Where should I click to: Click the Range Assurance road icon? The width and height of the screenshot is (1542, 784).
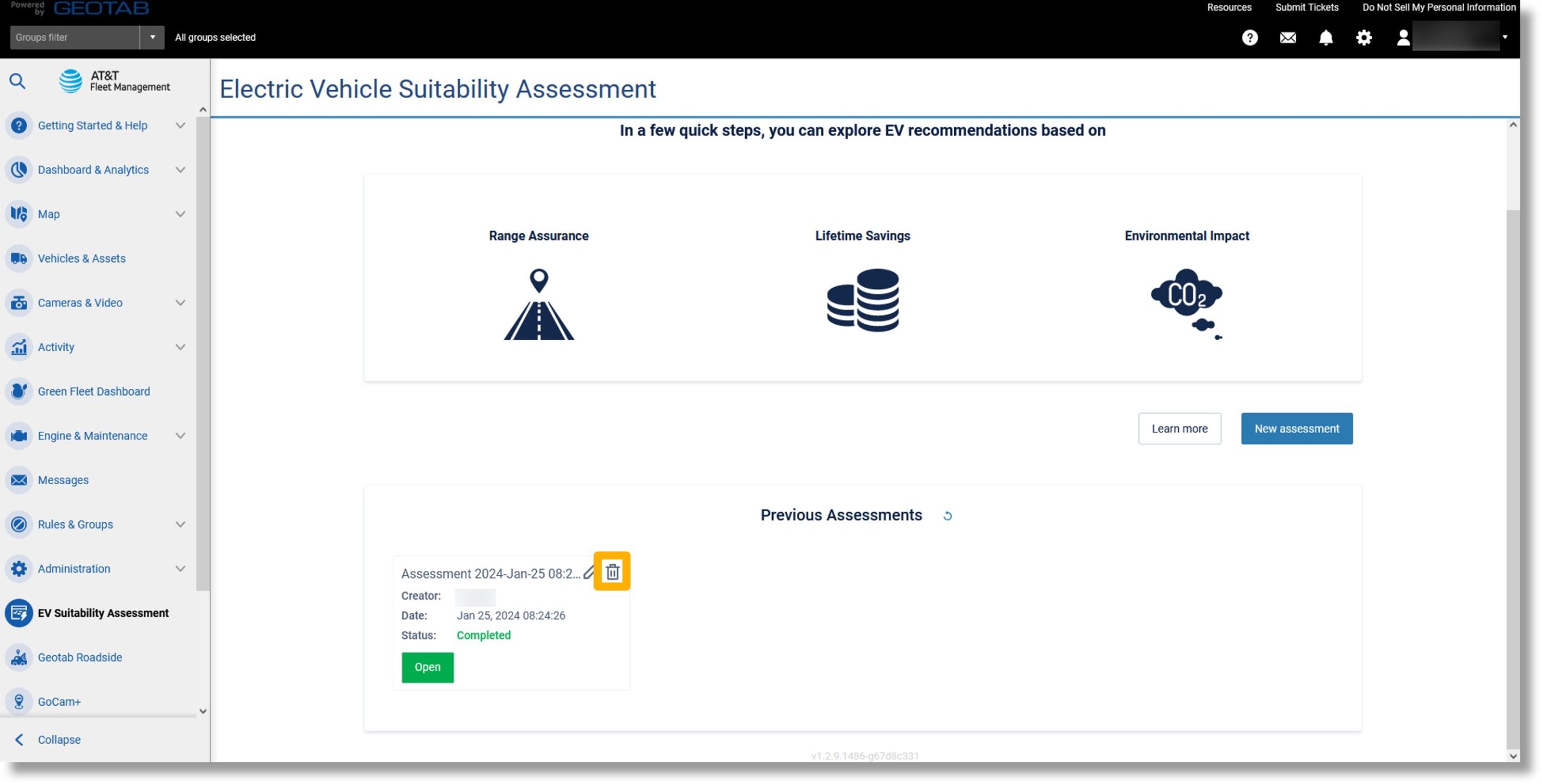538,304
